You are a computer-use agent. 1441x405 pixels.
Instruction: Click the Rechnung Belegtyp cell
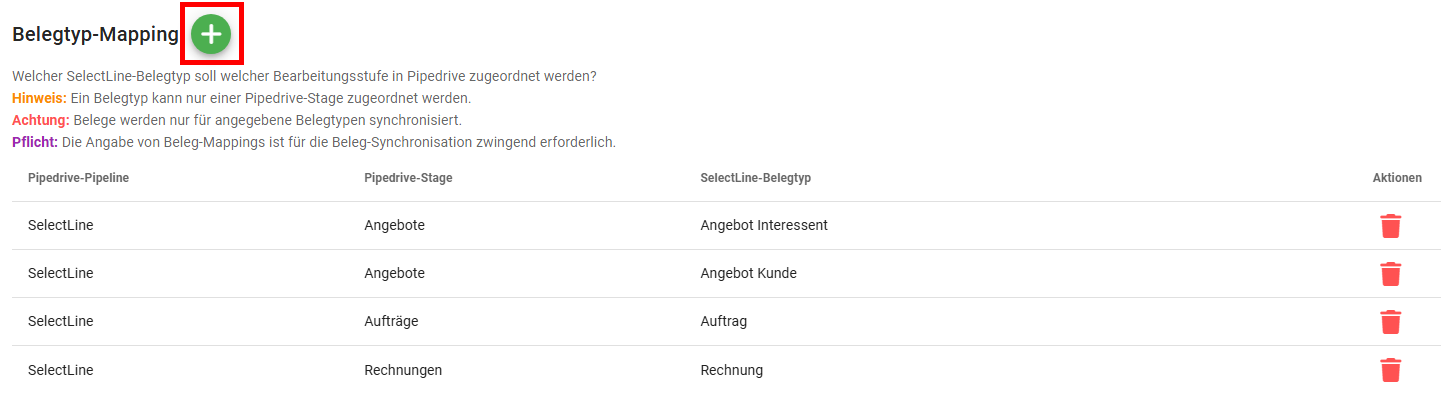coord(732,370)
